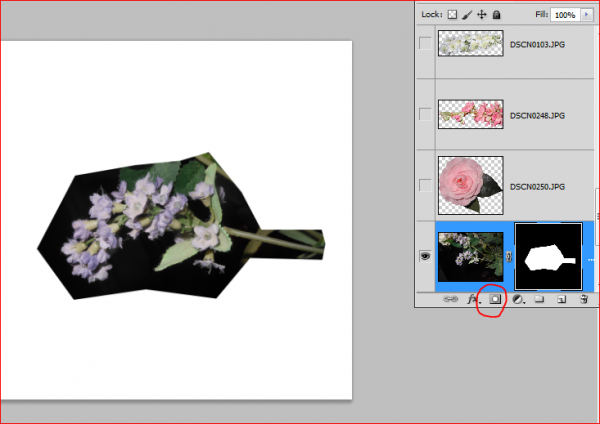Click the lock transparent pixels icon
This screenshot has height=424, width=600.
452,15
